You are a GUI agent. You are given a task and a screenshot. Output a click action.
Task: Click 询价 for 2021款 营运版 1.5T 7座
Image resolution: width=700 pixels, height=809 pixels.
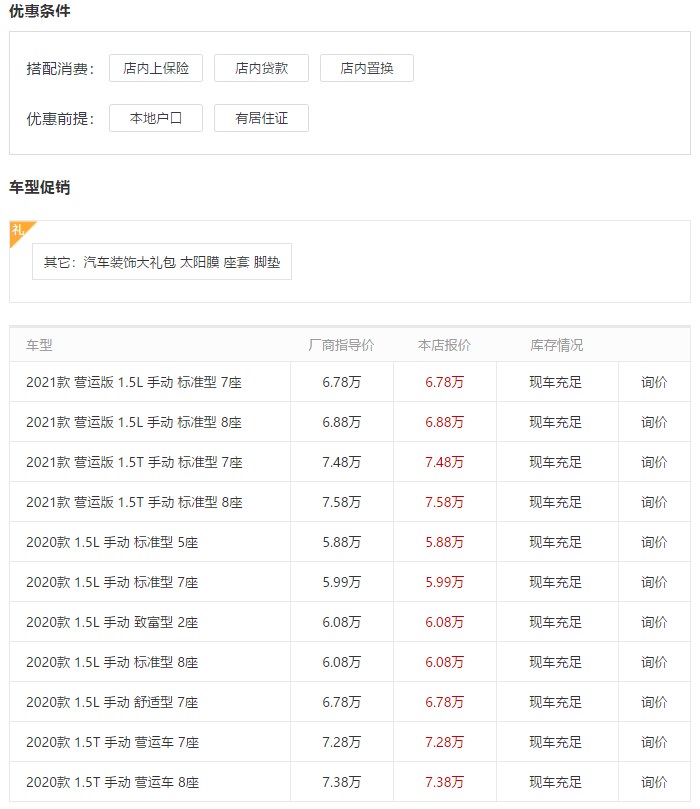point(654,462)
